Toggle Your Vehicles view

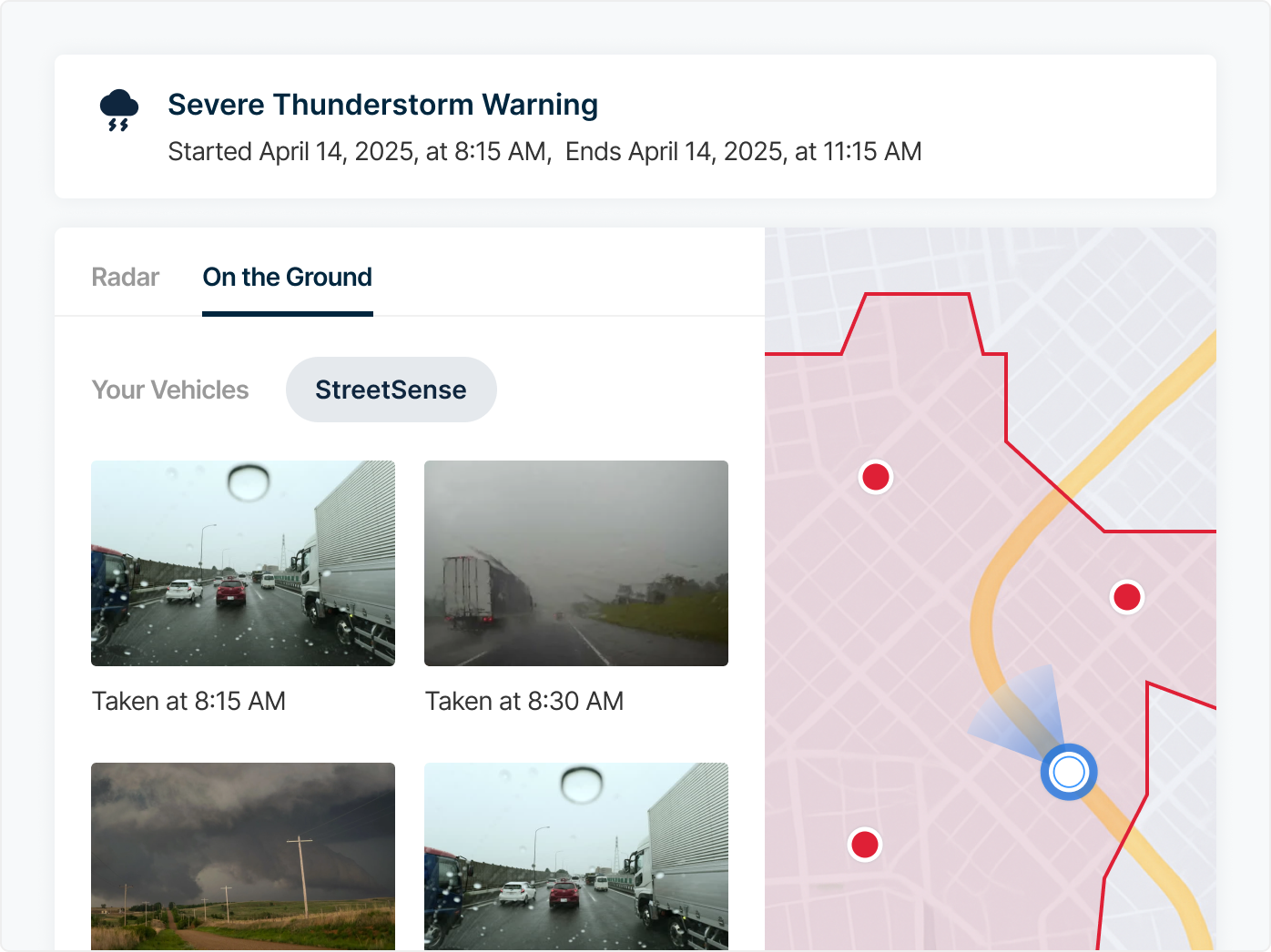169,390
